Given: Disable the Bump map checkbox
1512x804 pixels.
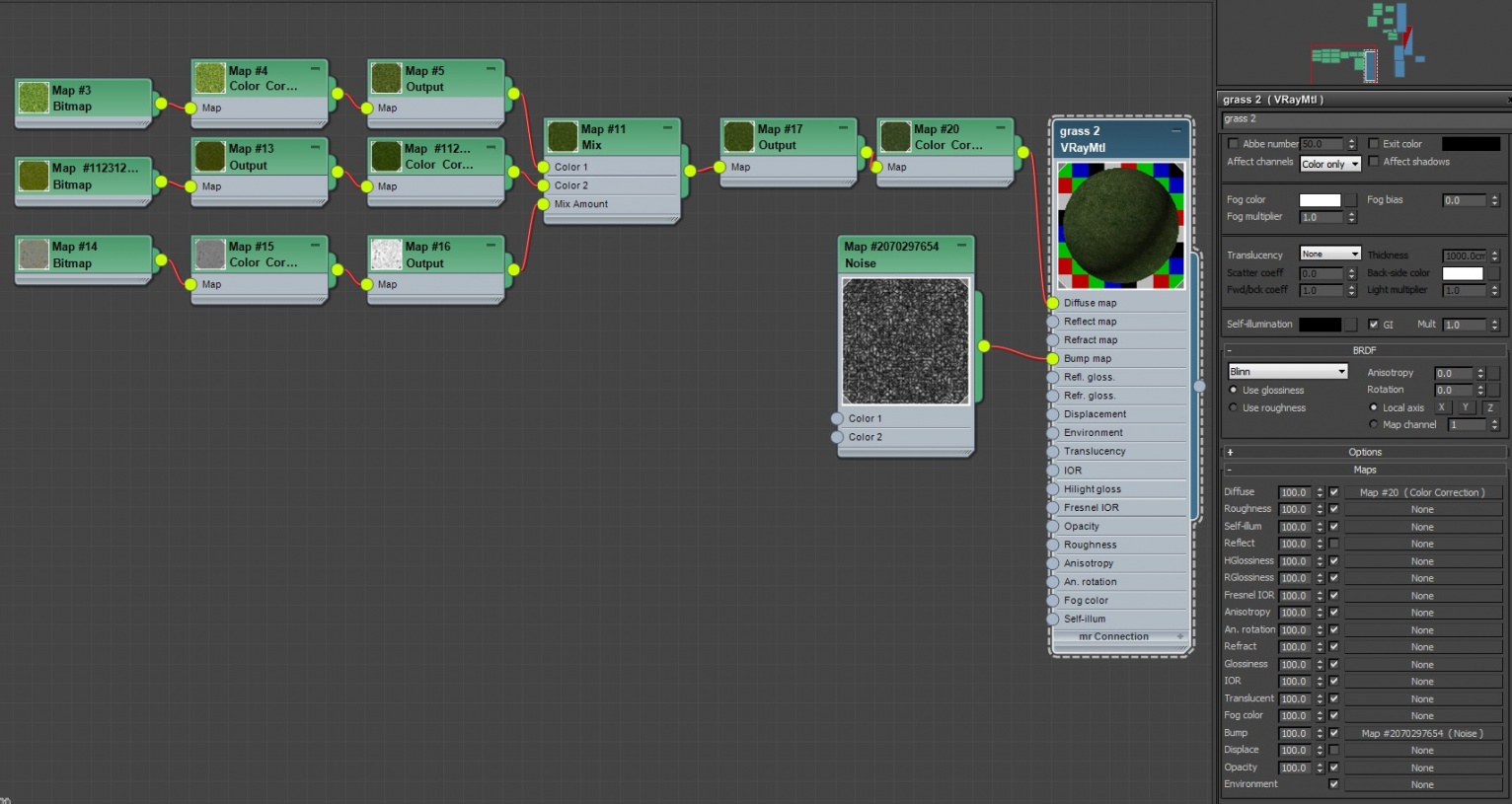Looking at the screenshot, I should pos(1334,733).
